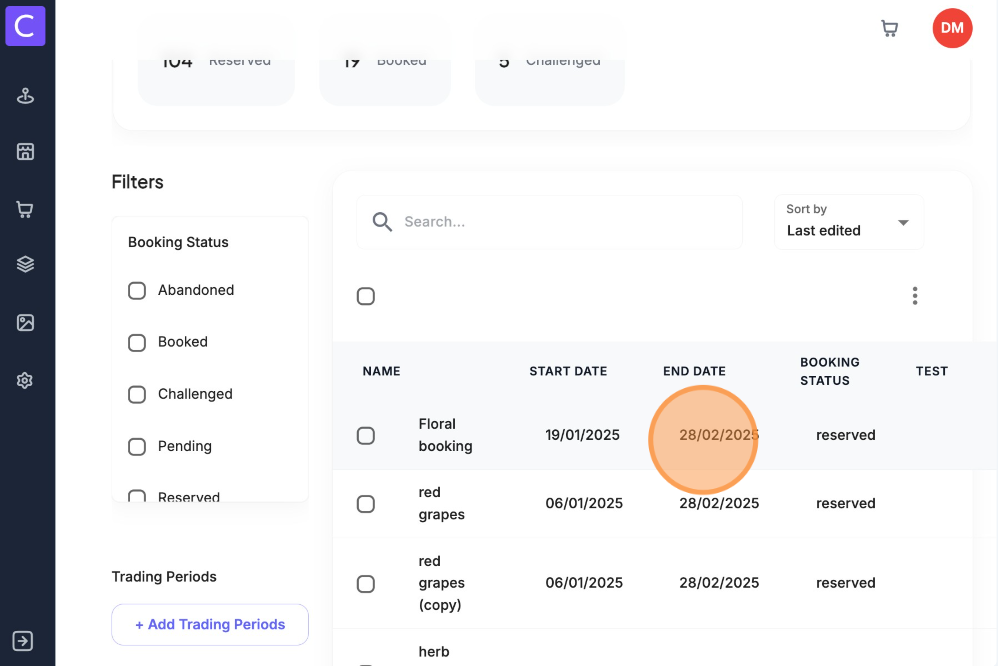Check the Challenged filter checkbox
The height and width of the screenshot is (666, 998).
tap(137, 395)
